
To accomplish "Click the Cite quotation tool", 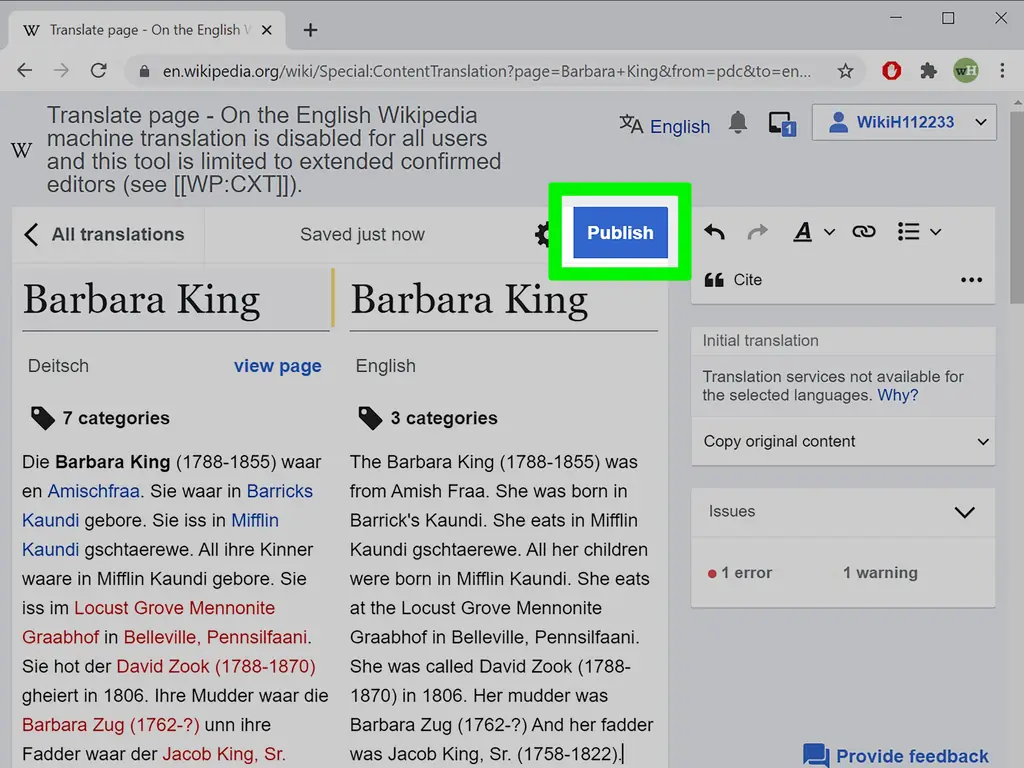I will 733,280.
